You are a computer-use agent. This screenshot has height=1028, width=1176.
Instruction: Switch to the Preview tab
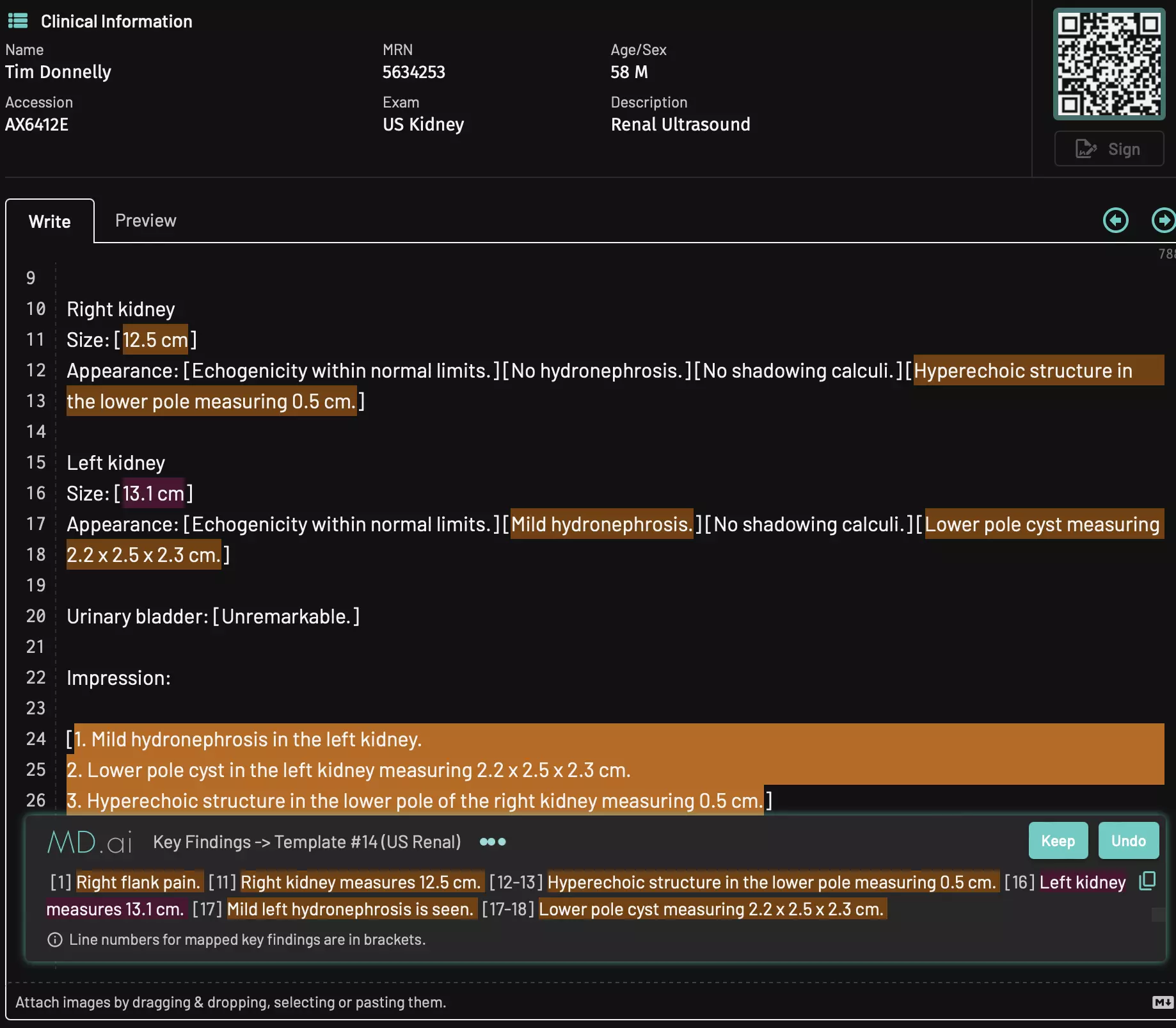(145, 221)
